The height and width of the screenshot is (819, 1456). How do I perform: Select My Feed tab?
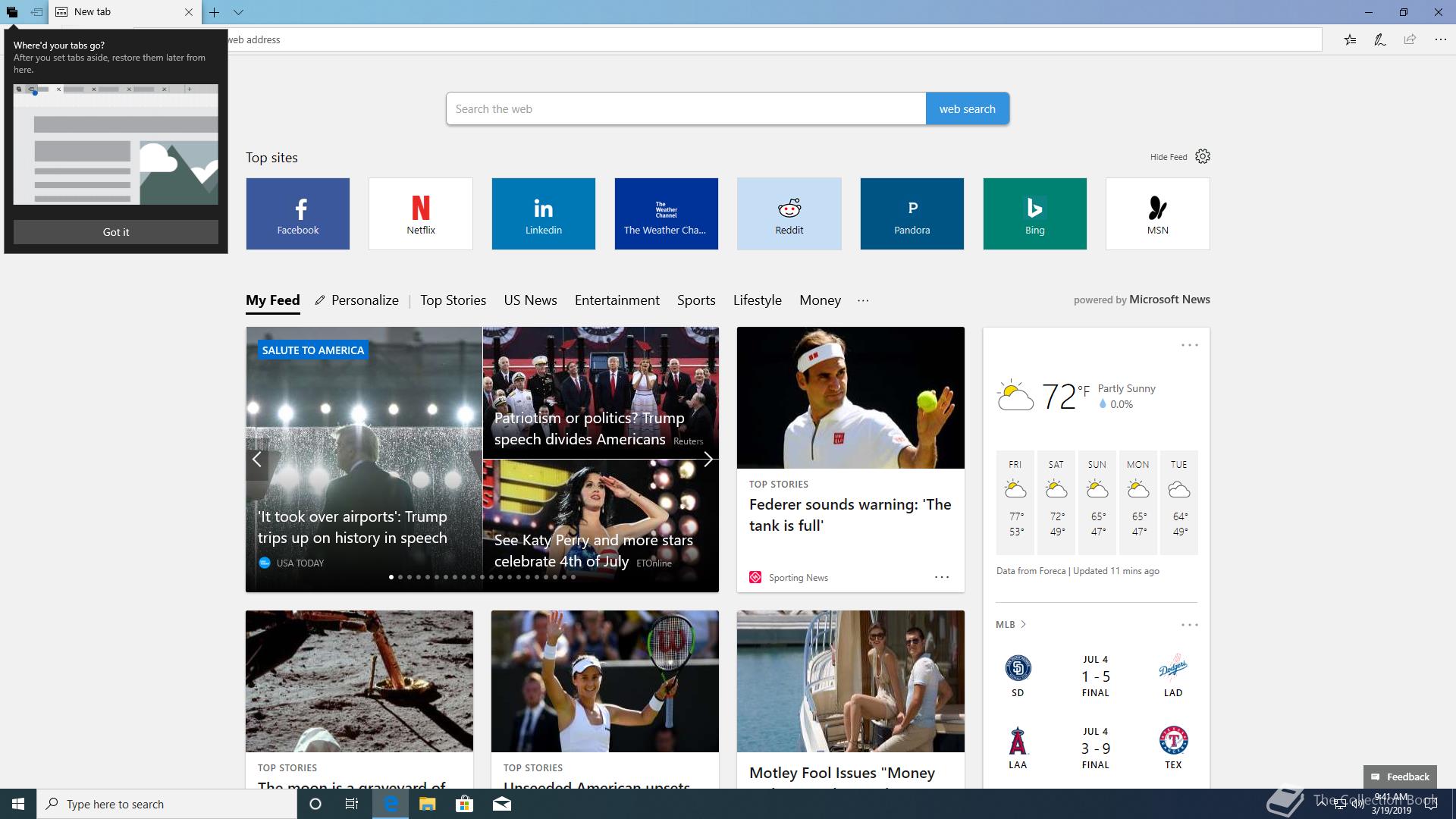pos(273,300)
